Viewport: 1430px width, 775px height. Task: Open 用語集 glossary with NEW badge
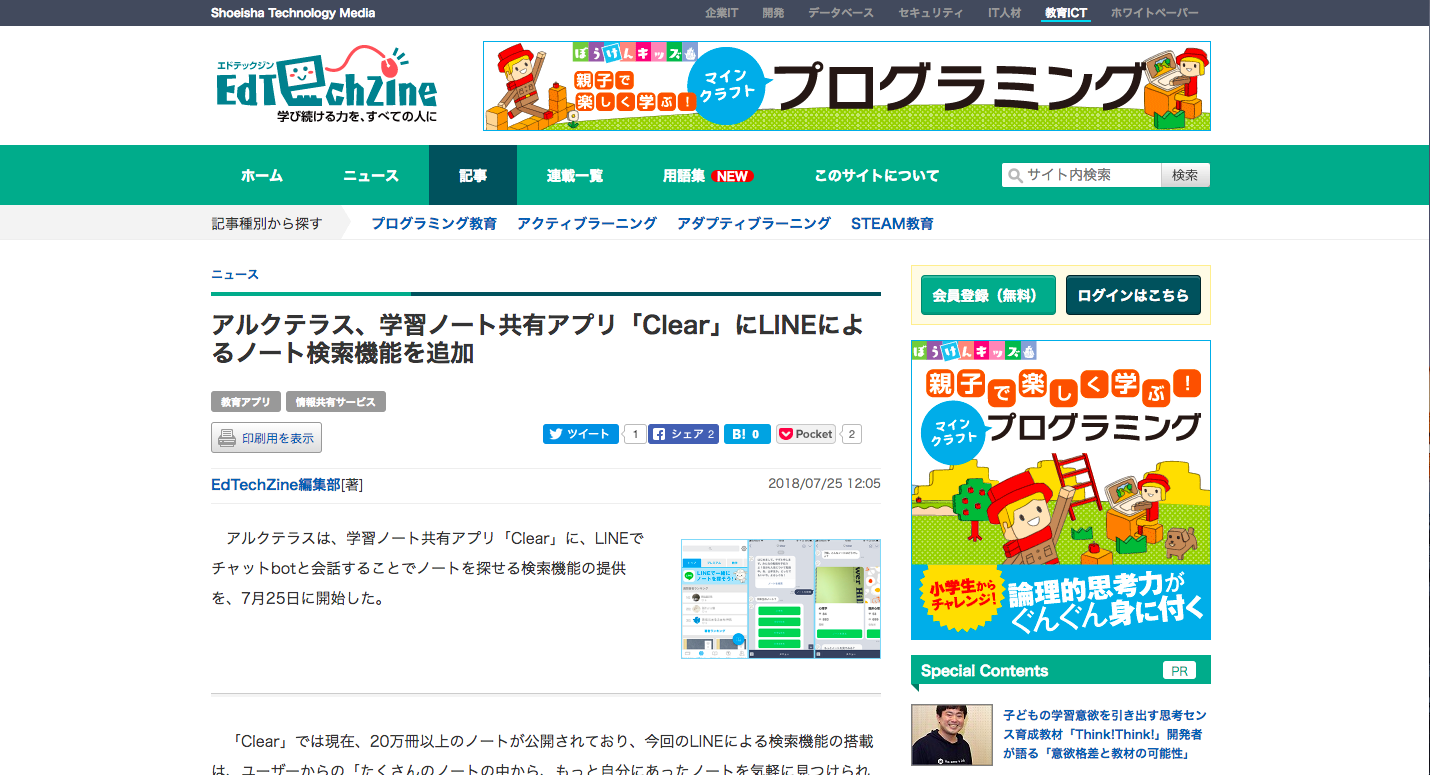click(707, 176)
